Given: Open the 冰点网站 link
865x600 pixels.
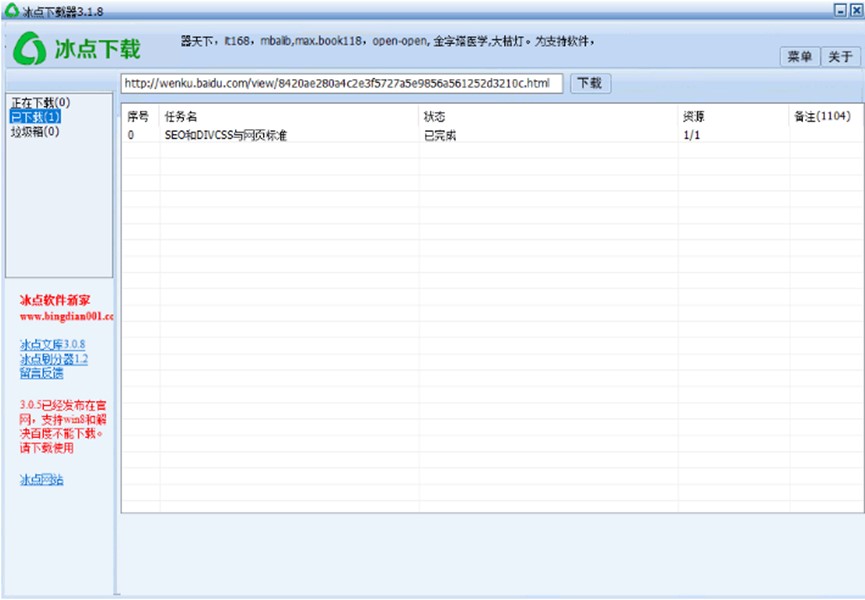Looking at the screenshot, I should click(41, 480).
